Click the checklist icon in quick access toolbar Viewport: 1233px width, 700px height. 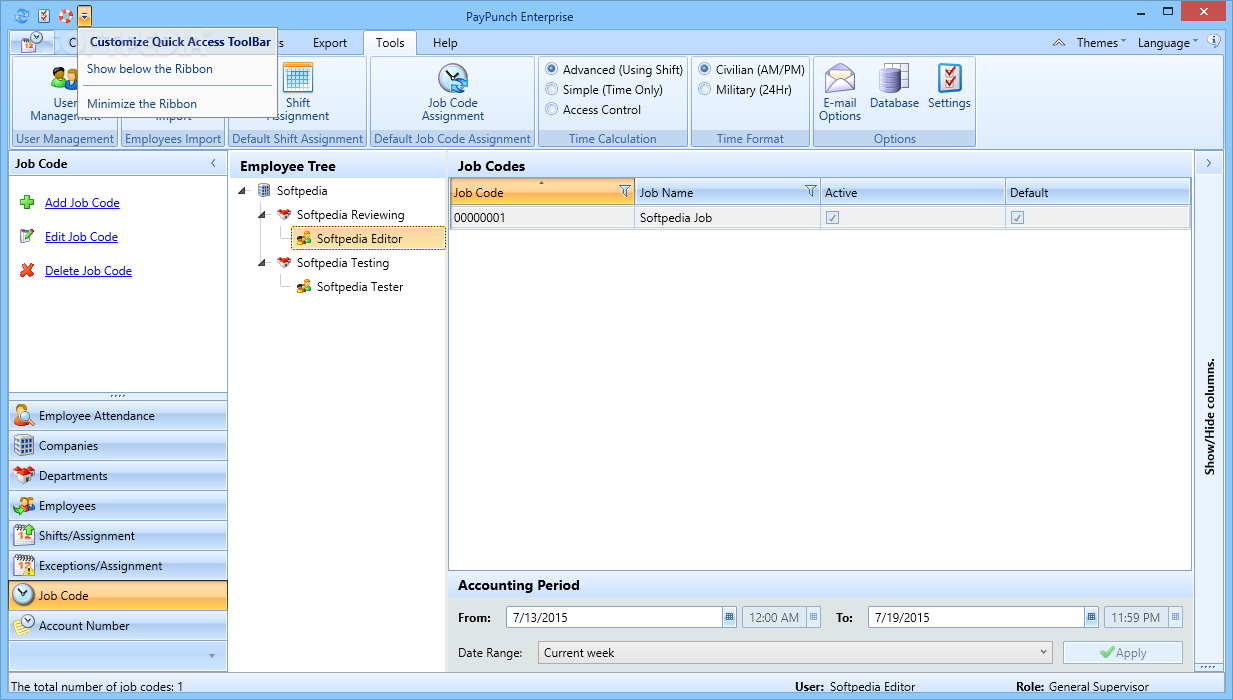point(44,16)
